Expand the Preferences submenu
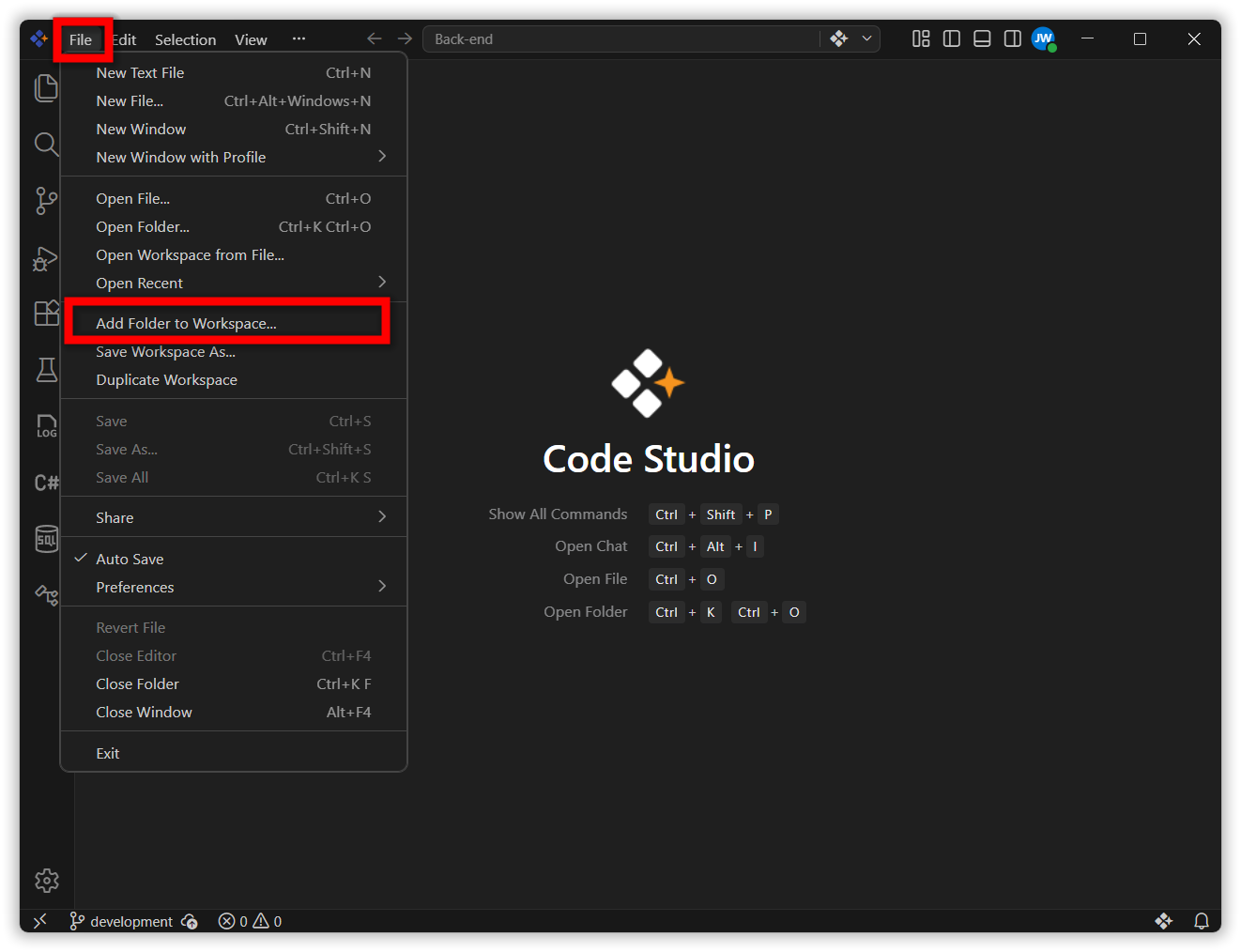The height and width of the screenshot is (952, 1241). 234,587
